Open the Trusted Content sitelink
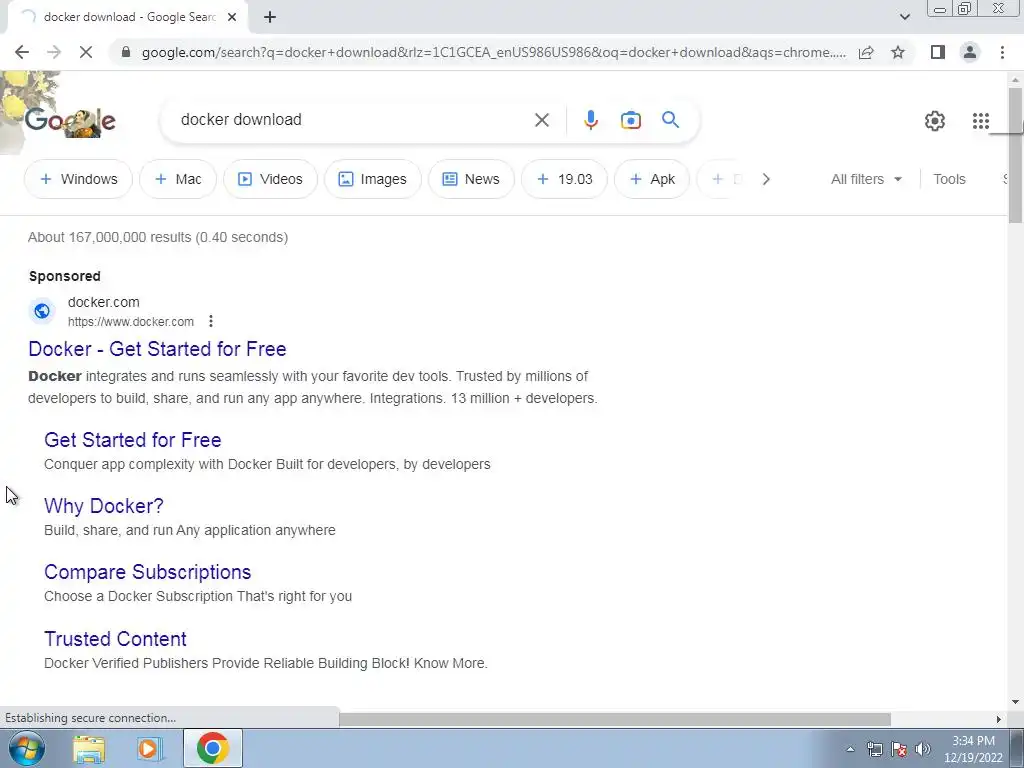1024x768 pixels. point(115,639)
